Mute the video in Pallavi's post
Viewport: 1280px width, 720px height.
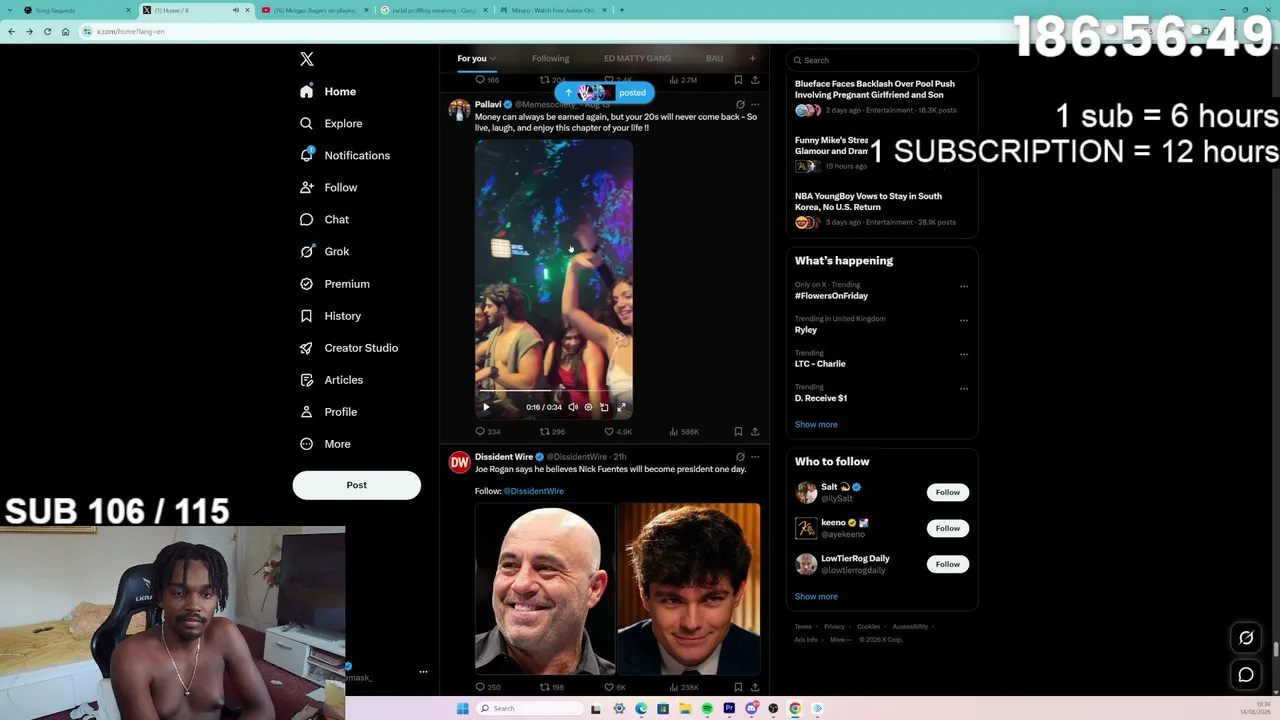pos(573,407)
